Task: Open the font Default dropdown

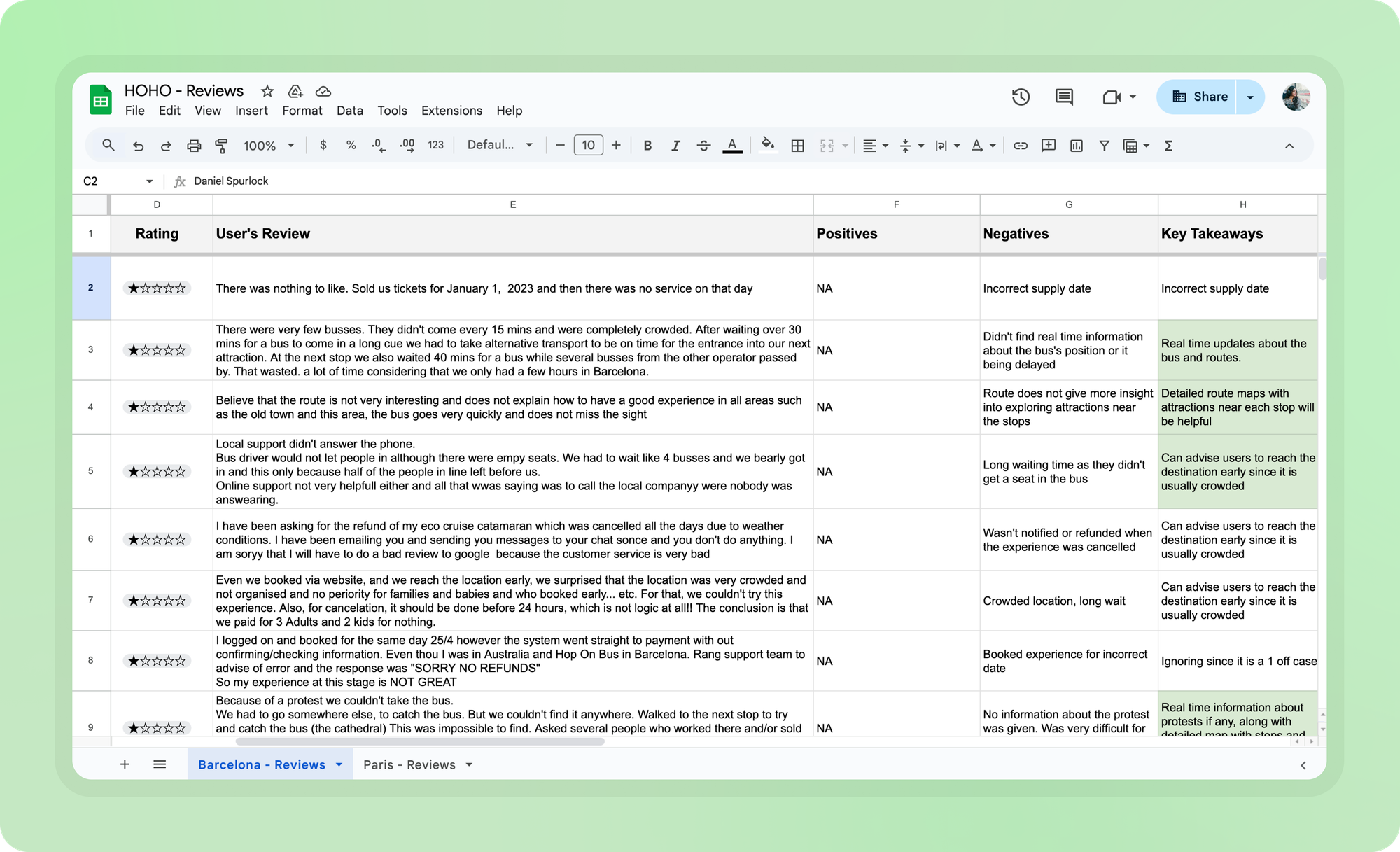Action: (500, 145)
